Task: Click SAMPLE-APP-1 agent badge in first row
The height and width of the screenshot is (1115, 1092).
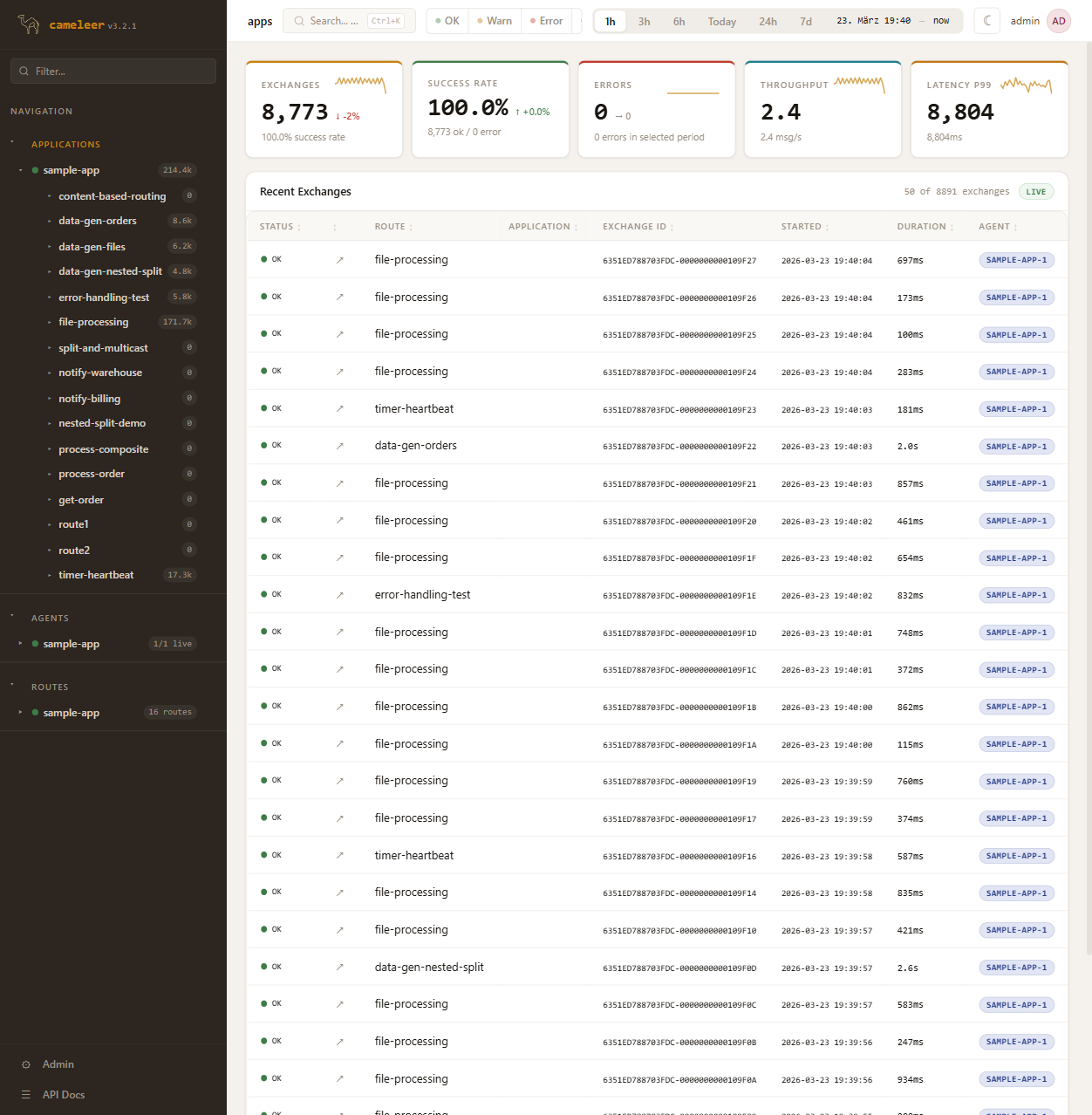Action: tap(1016, 260)
